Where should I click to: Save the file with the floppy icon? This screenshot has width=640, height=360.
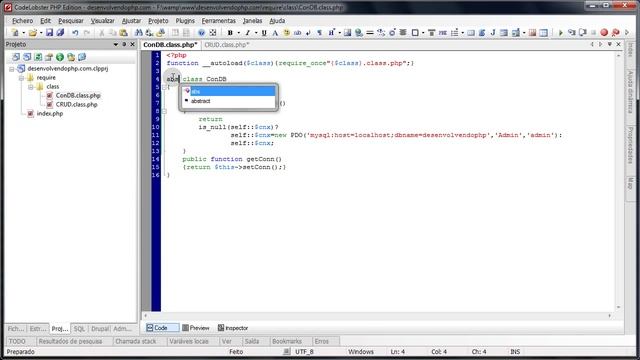[49, 33]
